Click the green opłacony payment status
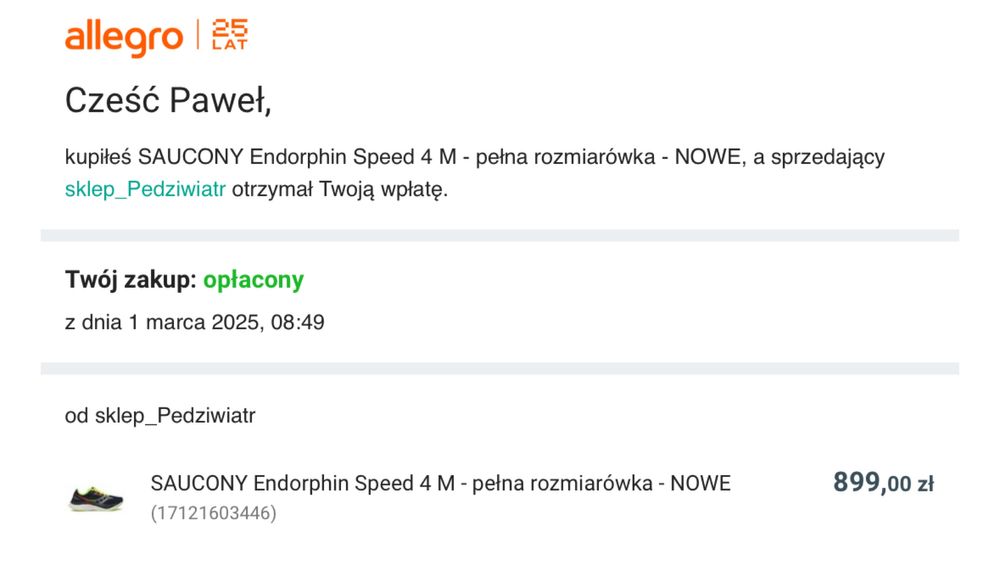 tap(253, 280)
